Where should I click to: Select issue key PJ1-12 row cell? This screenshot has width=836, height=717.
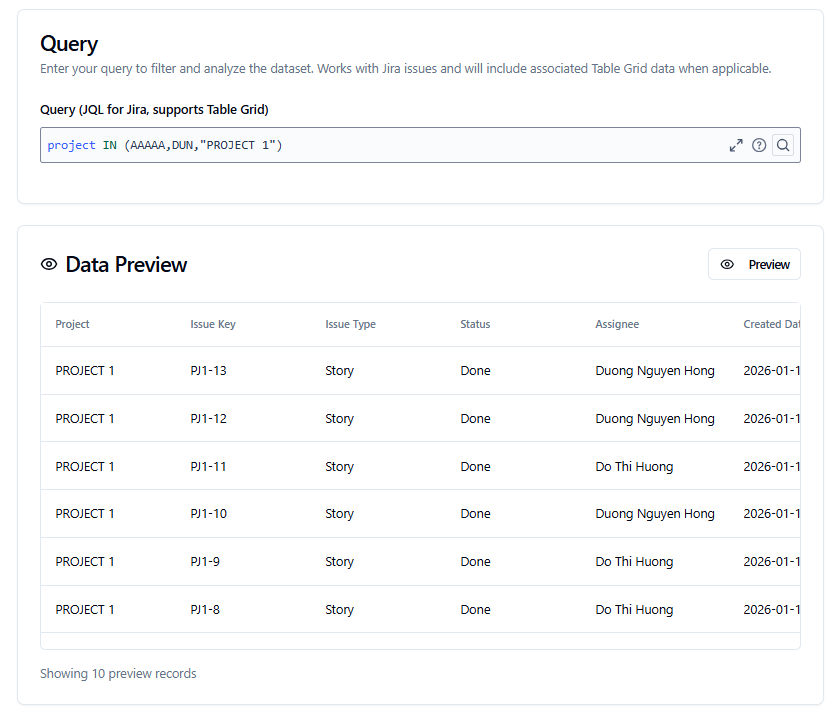pyautogui.click(x=208, y=419)
